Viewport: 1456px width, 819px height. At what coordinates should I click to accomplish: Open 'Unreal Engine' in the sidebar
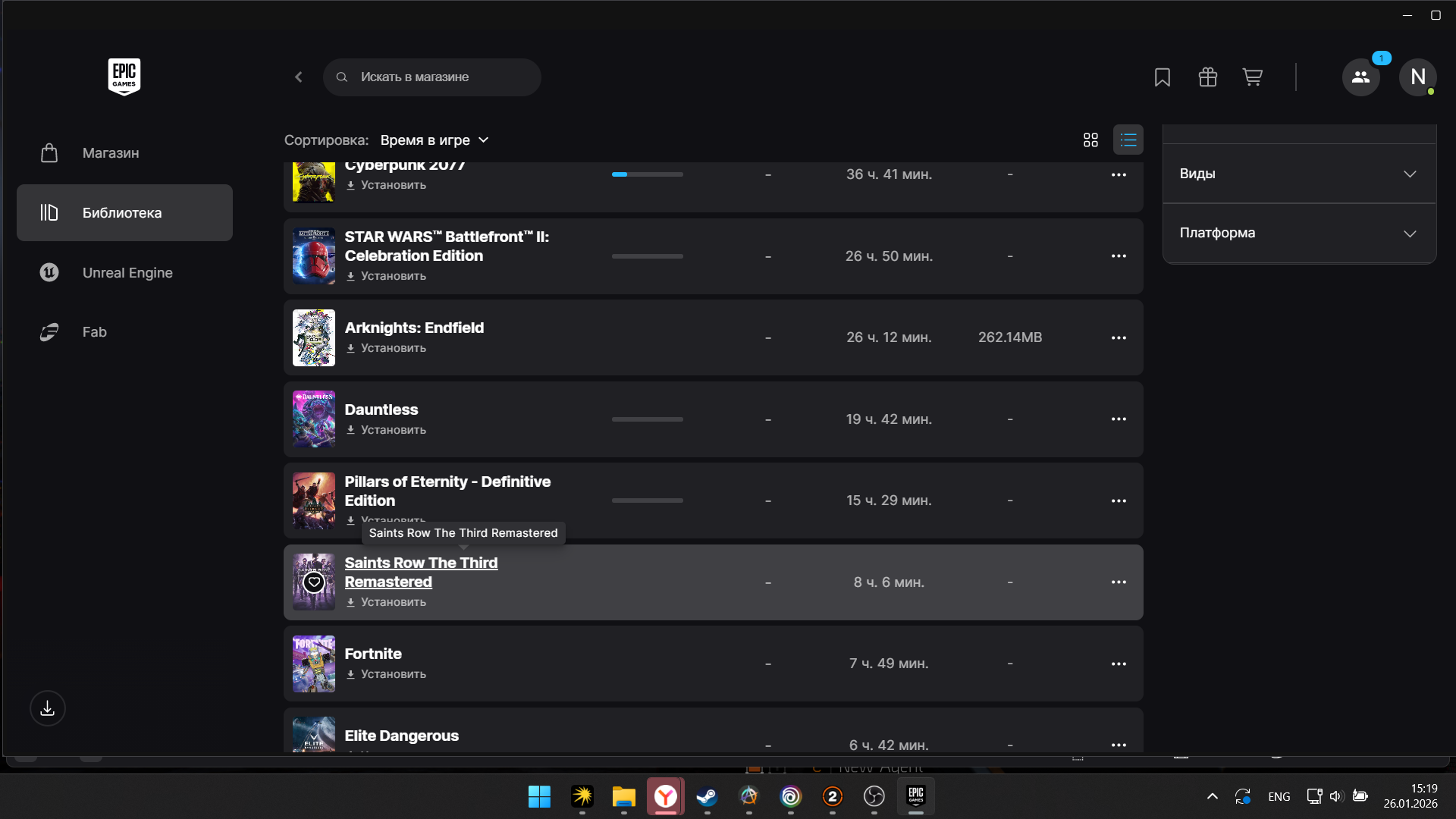click(x=127, y=273)
